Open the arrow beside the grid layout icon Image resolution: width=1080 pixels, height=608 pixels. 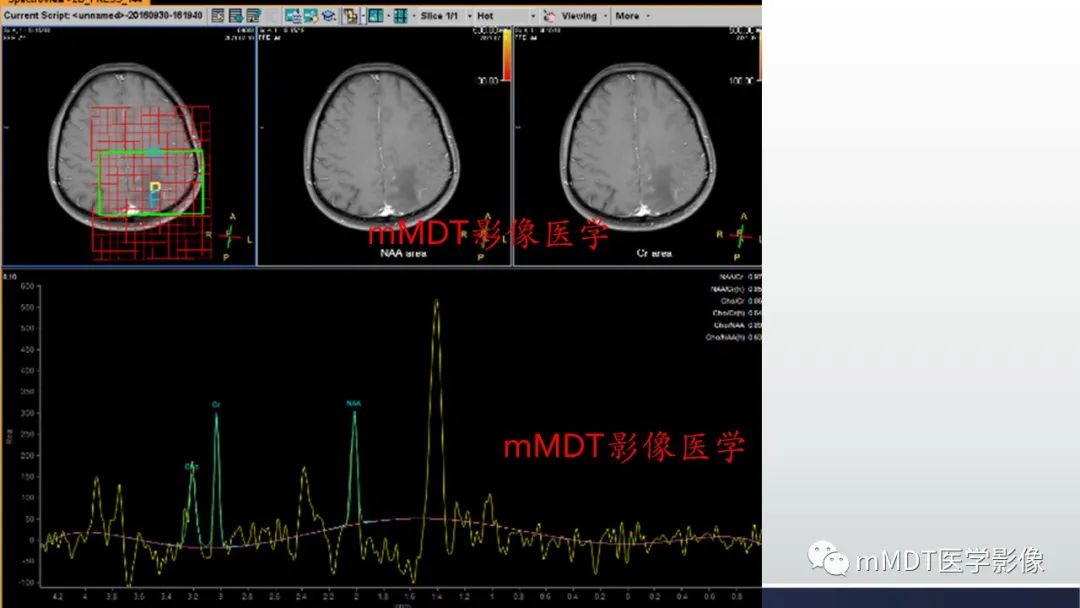[x=413, y=16]
